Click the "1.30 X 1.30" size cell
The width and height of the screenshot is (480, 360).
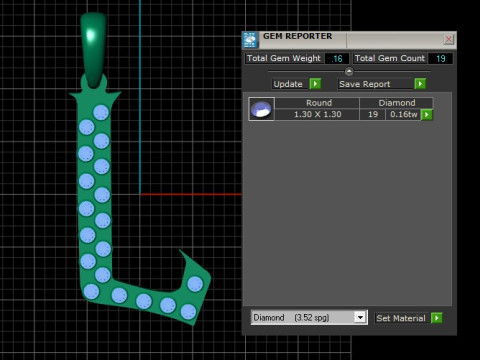318,114
